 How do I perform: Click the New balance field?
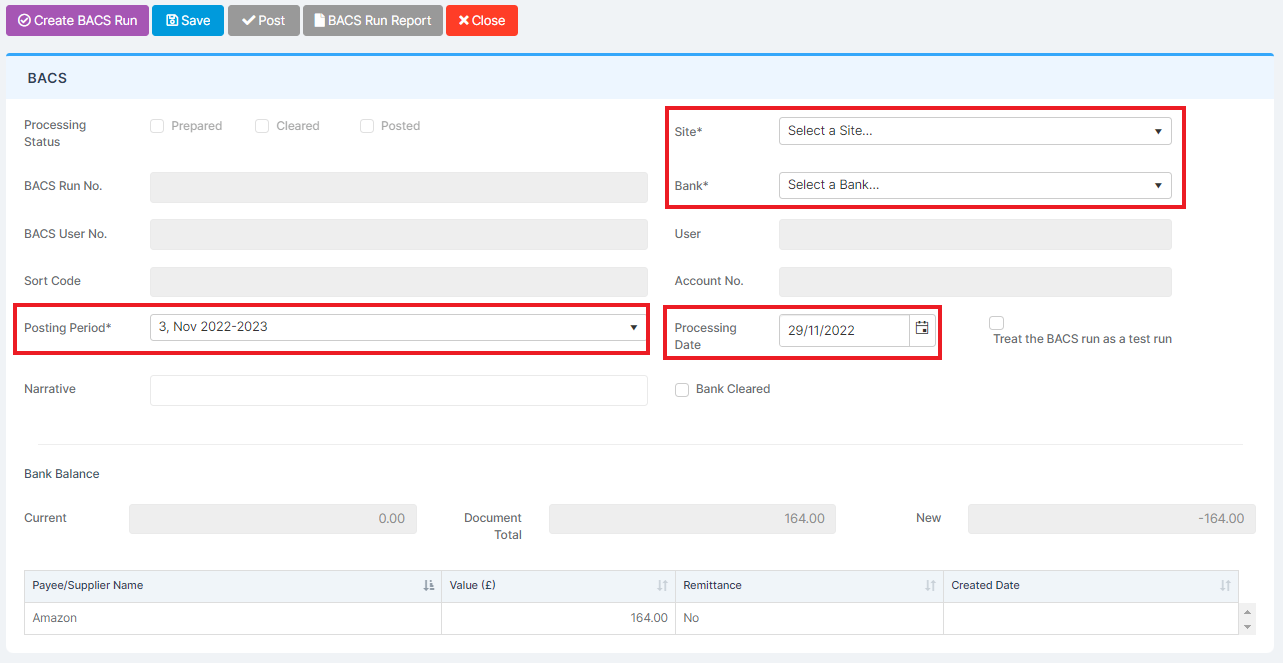coord(1112,519)
